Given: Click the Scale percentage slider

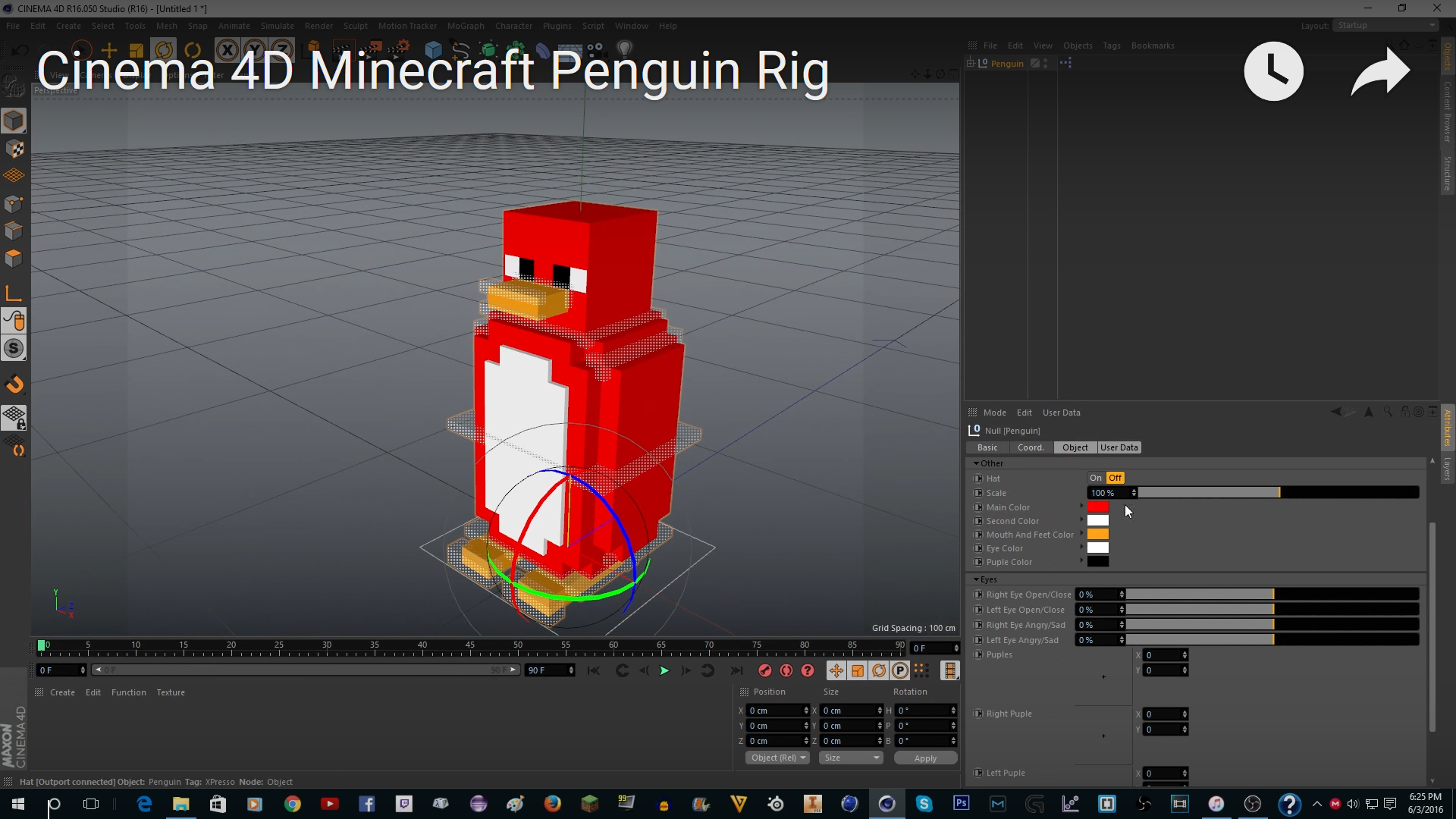Looking at the screenshot, I should (x=1279, y=493).
